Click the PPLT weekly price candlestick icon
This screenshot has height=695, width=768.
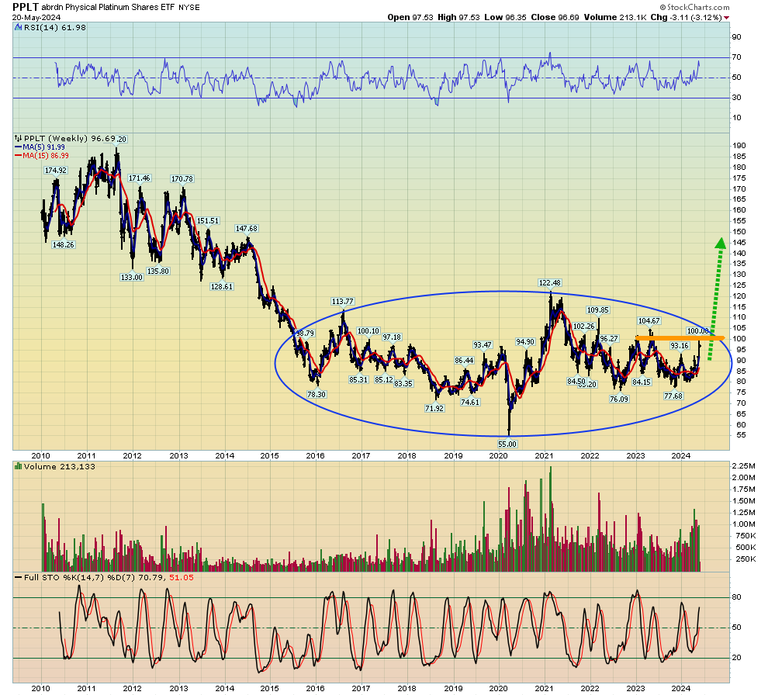[x=17, y=138]
